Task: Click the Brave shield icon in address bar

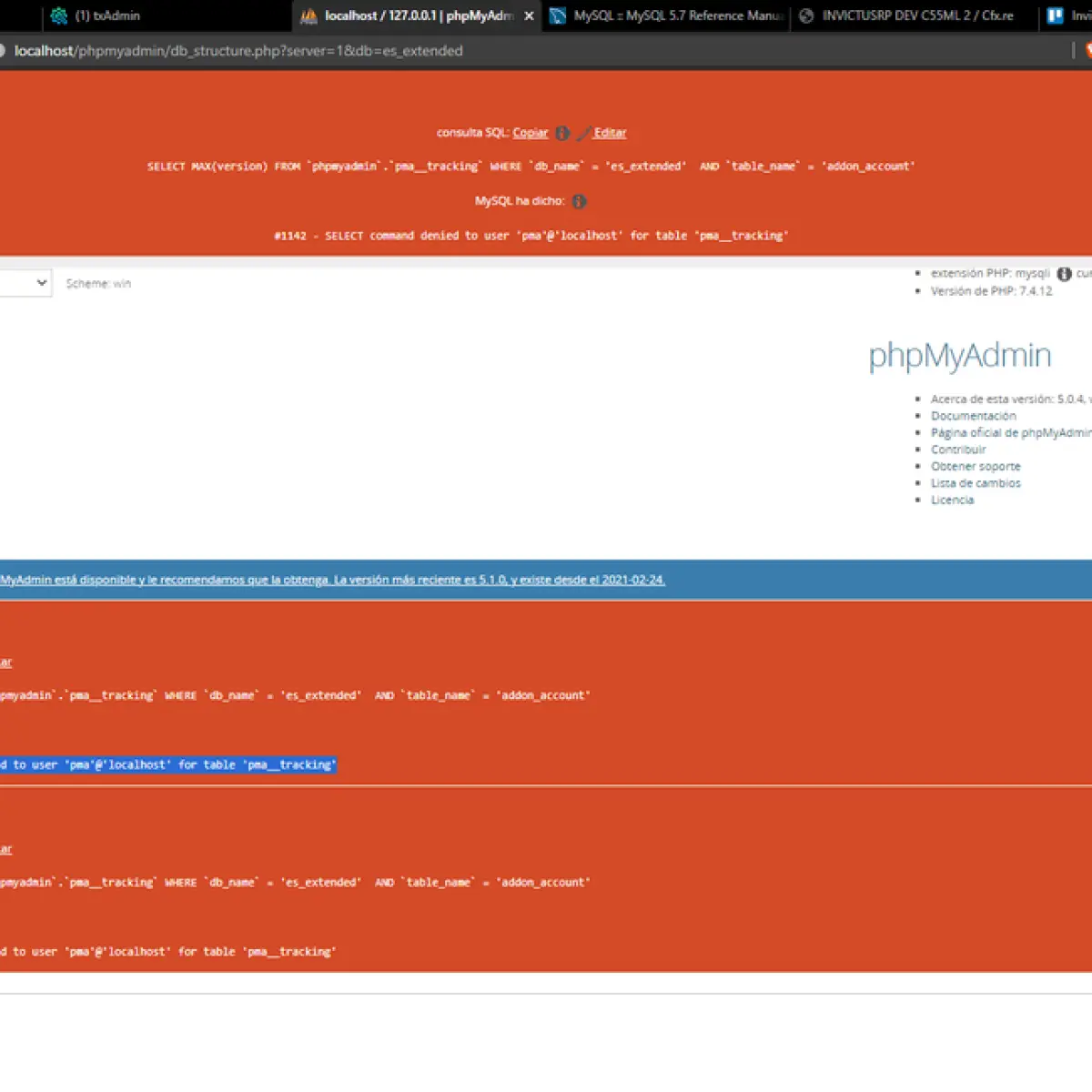Action: pyautogui.click(x=1087, y=50)
